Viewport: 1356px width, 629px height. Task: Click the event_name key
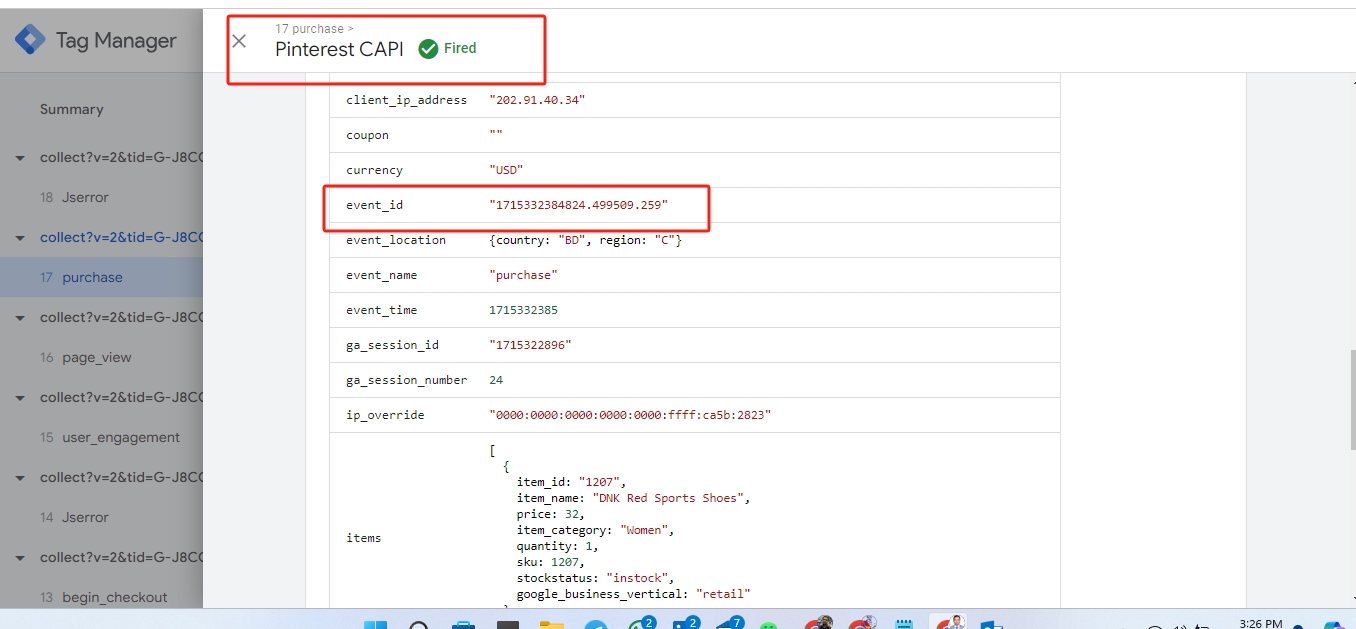pos(381,275)
